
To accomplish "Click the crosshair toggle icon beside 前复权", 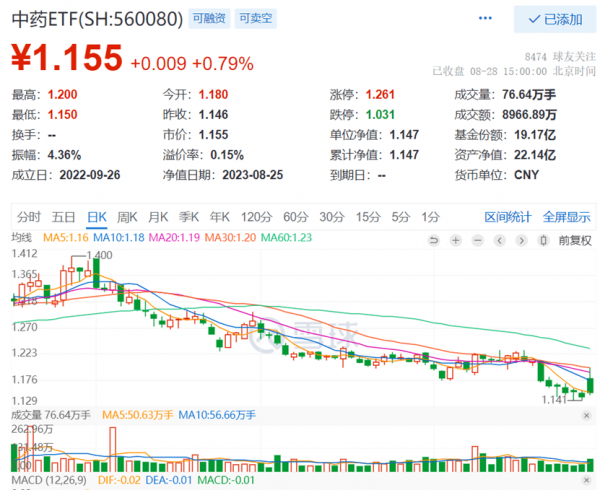I will click(x=543, y=241).
